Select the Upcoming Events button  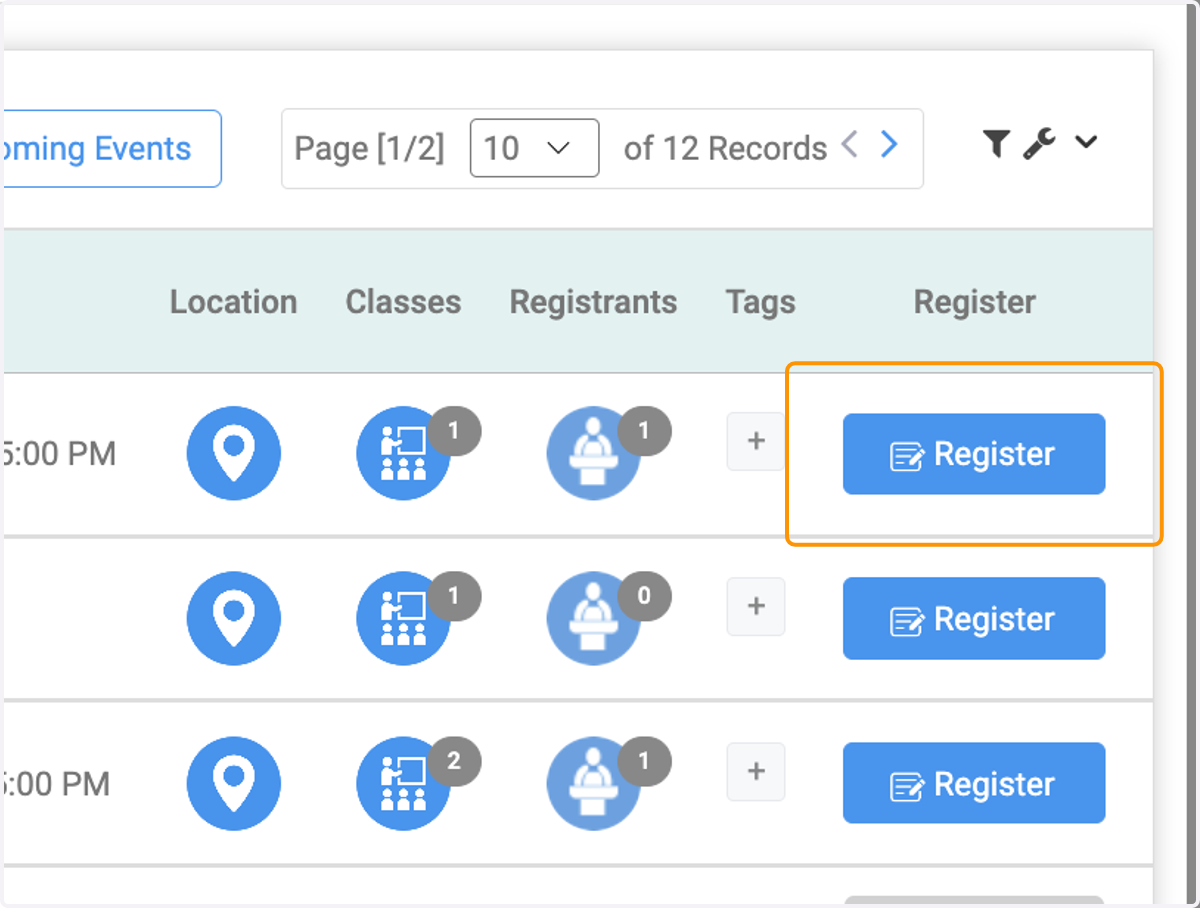point(111,148)
